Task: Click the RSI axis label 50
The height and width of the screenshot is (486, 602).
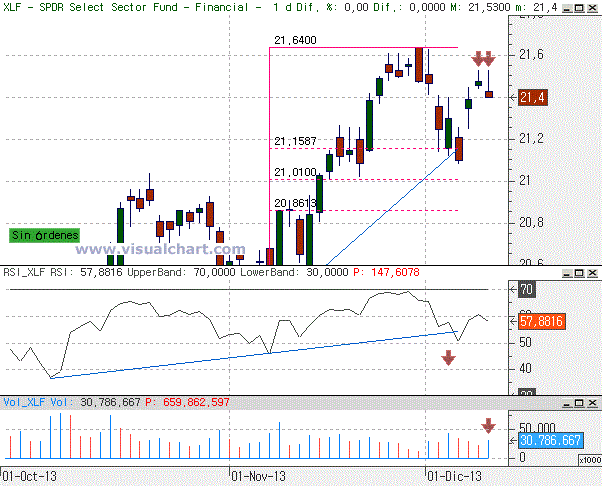Action: [526, 342]
